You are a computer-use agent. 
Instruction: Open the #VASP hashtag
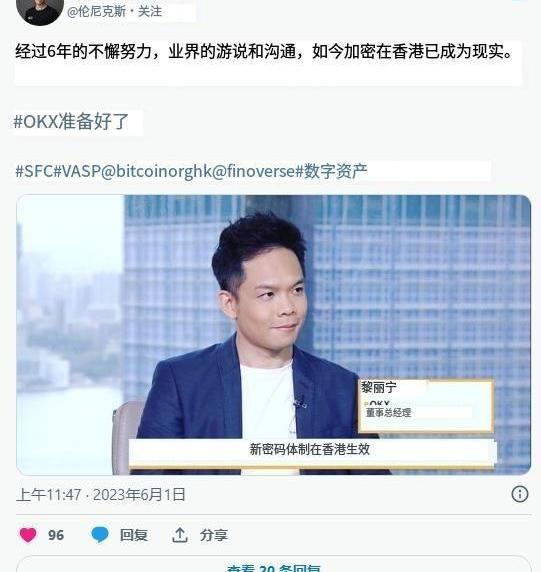pos(77,171)
